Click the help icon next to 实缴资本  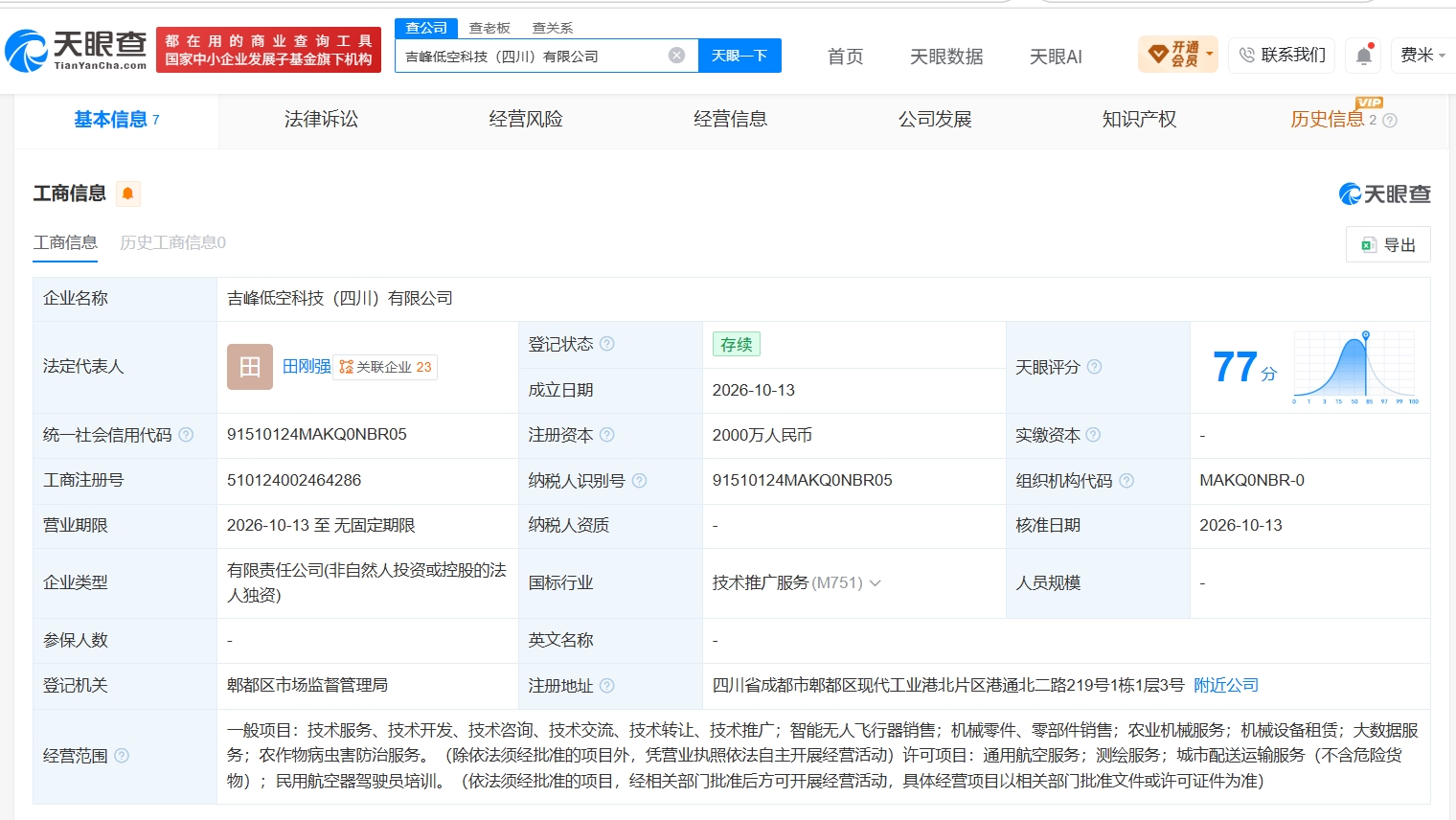[1093, 435]
